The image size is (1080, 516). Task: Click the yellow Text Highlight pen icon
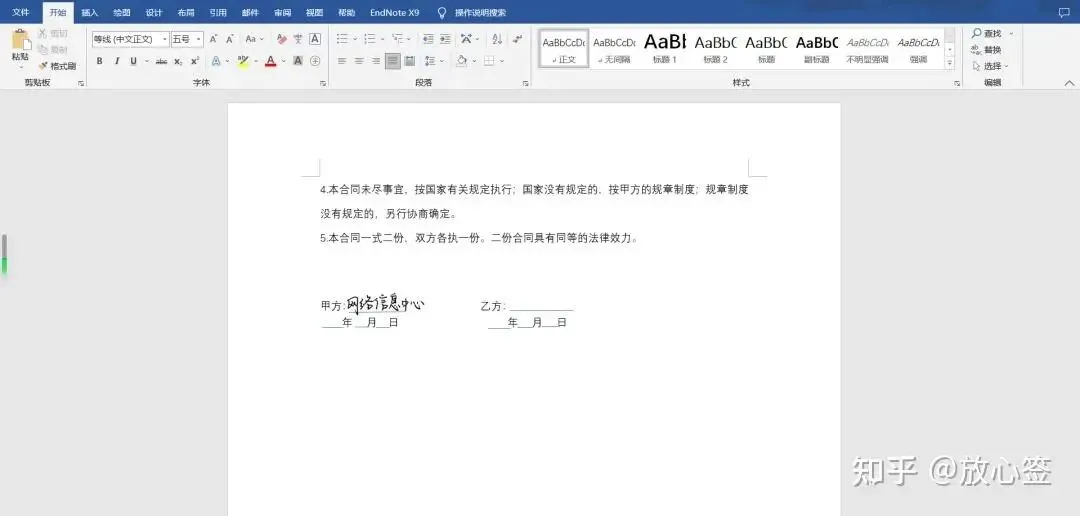pos(242,61)
